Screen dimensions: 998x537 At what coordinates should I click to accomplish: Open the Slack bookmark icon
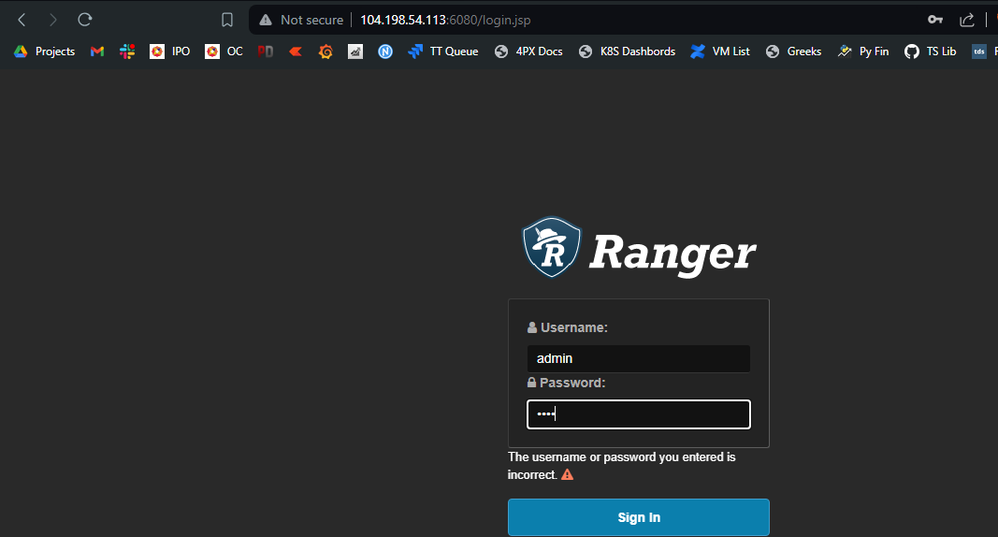(127, 52)
